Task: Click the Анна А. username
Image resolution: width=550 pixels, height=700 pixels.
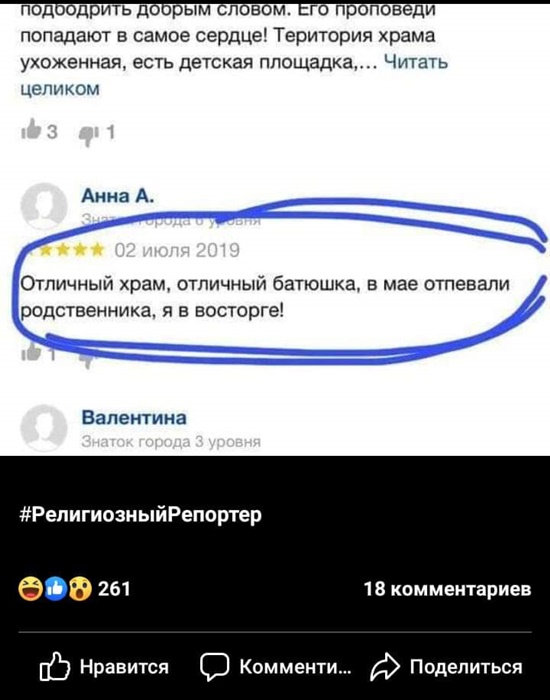Action: [x=117, y=196]
